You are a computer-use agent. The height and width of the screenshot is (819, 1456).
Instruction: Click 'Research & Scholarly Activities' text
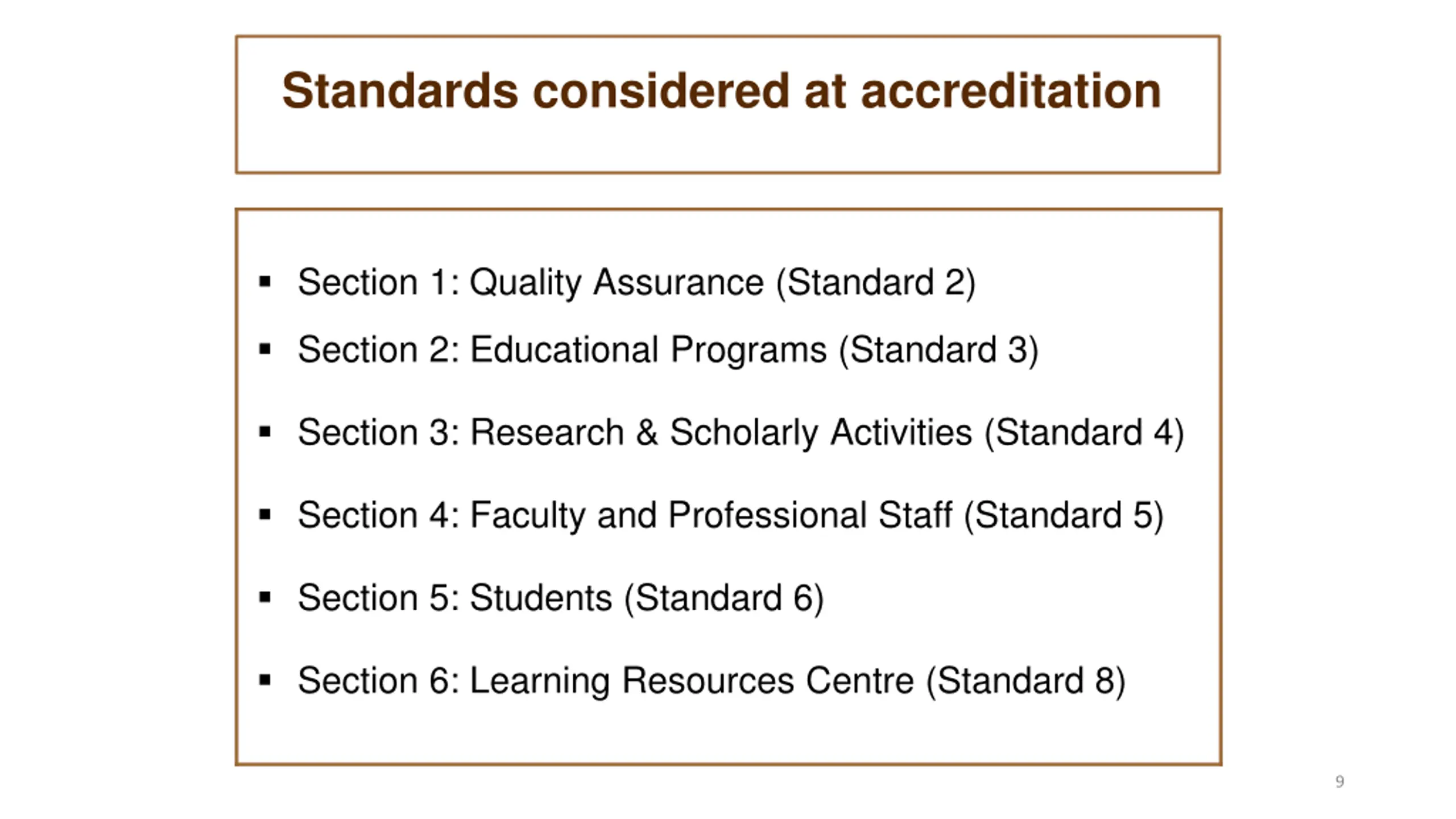[x=721, y=433]
